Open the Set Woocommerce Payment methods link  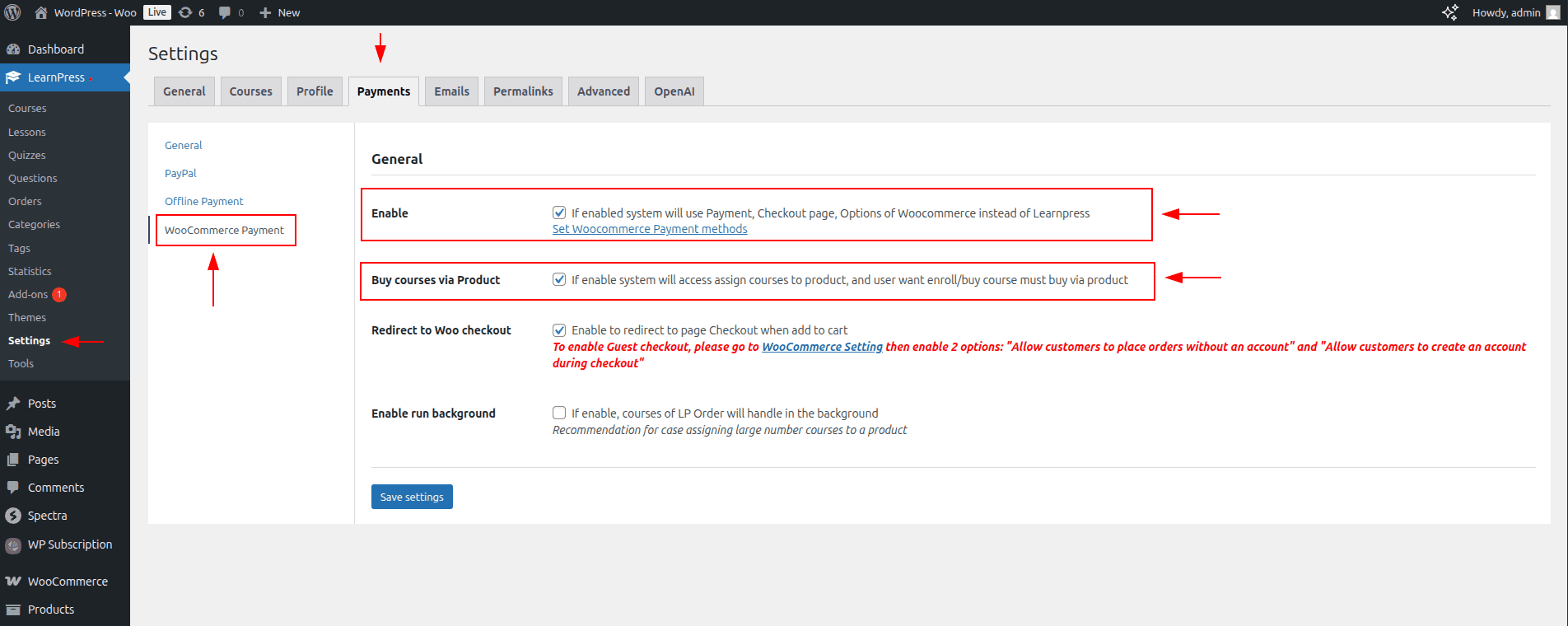(x=650, y=229)
